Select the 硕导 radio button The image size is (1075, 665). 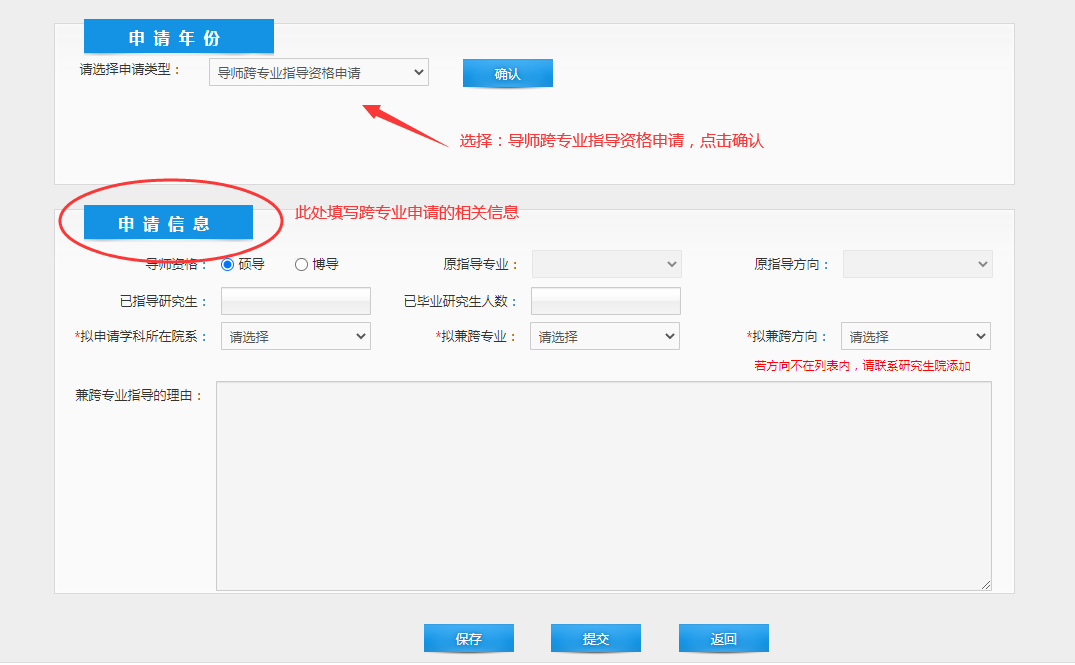click(228, 265)
